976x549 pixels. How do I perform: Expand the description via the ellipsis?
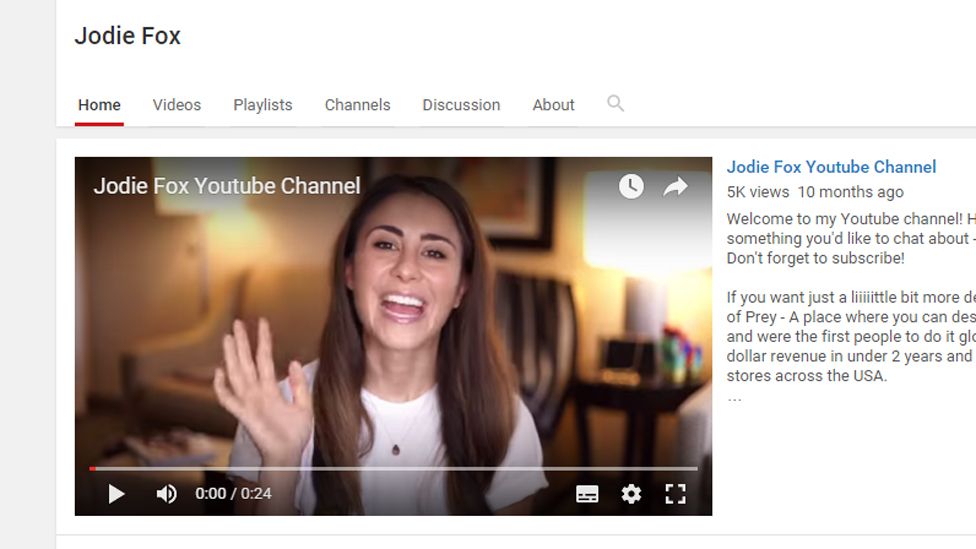pyautogui.click(x=734, y=398)
